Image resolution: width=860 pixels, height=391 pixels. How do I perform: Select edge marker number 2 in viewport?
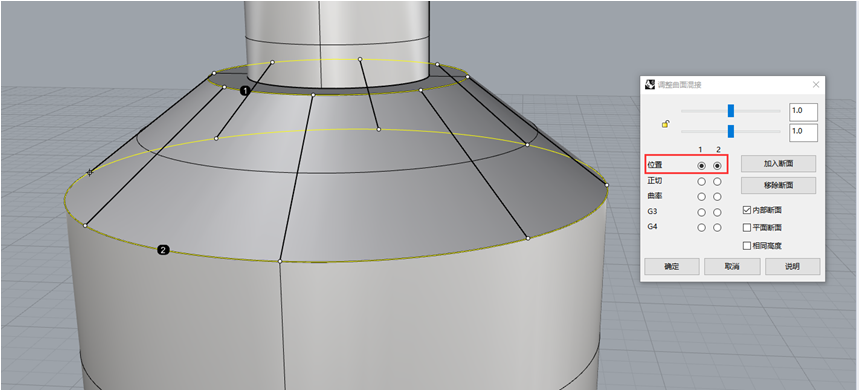pyautogui.click(x=163, y=250)
